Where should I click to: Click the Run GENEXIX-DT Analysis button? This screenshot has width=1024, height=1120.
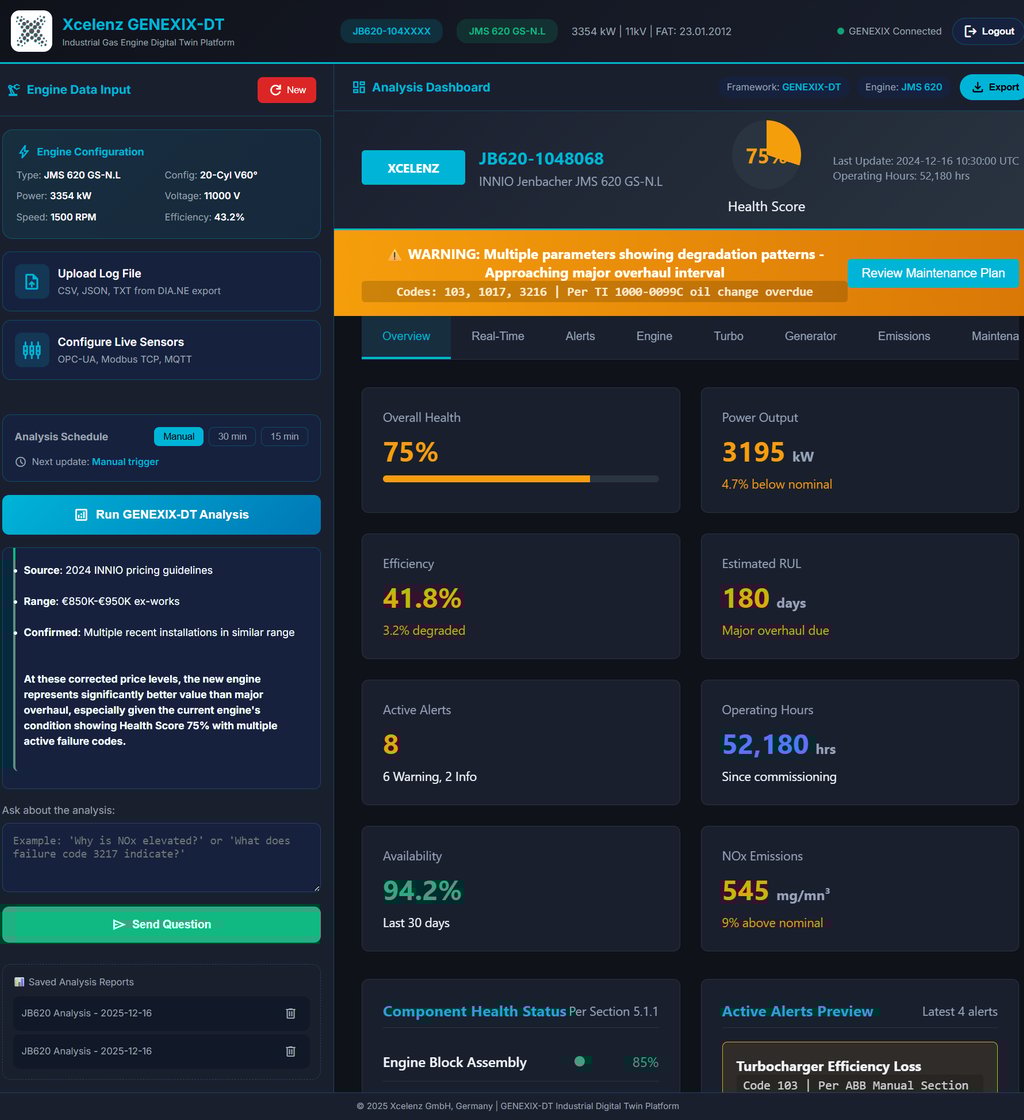pos(161,515)
